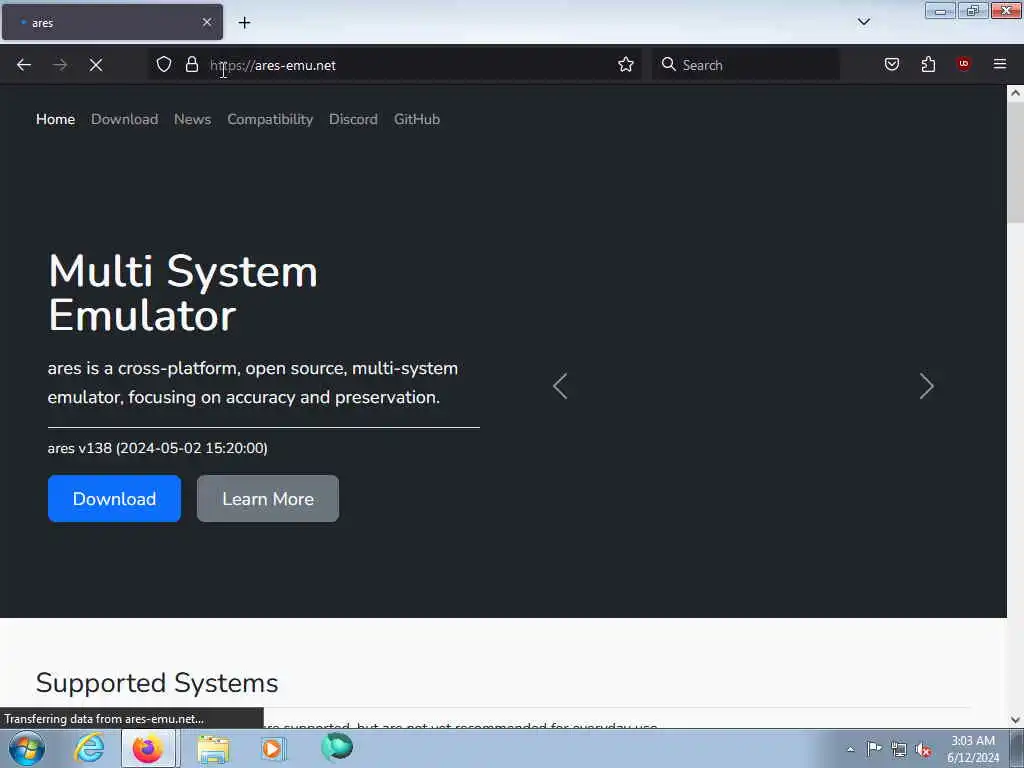Open a new tab with the plus button

click(244, 23)
